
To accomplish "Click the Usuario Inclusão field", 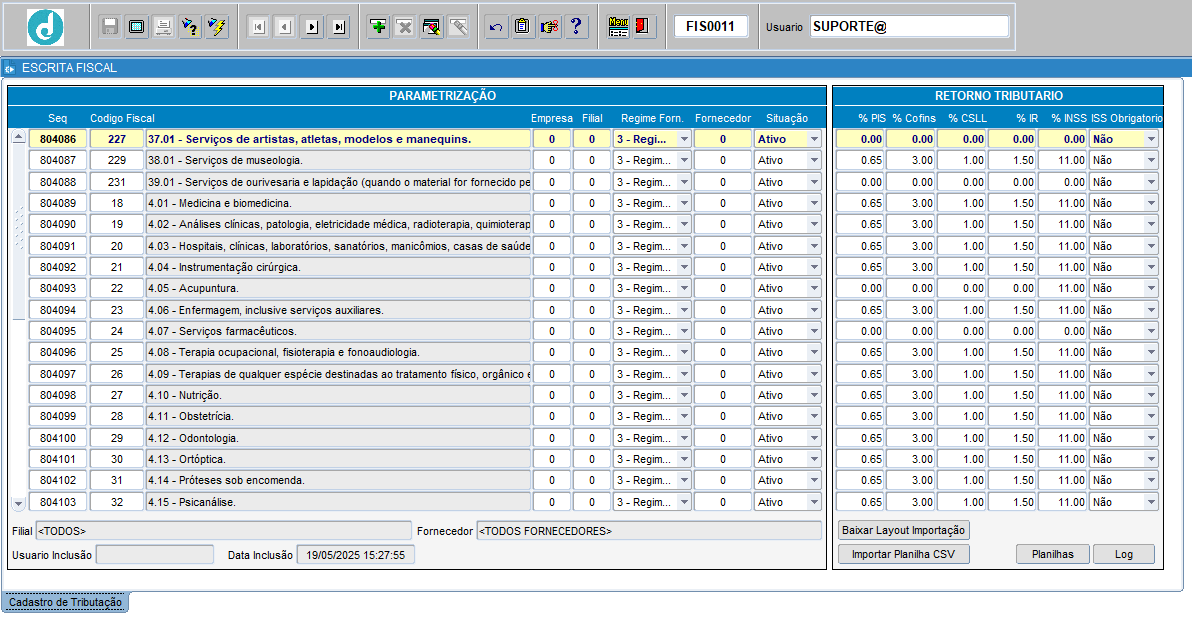I will tap(155, 555).
